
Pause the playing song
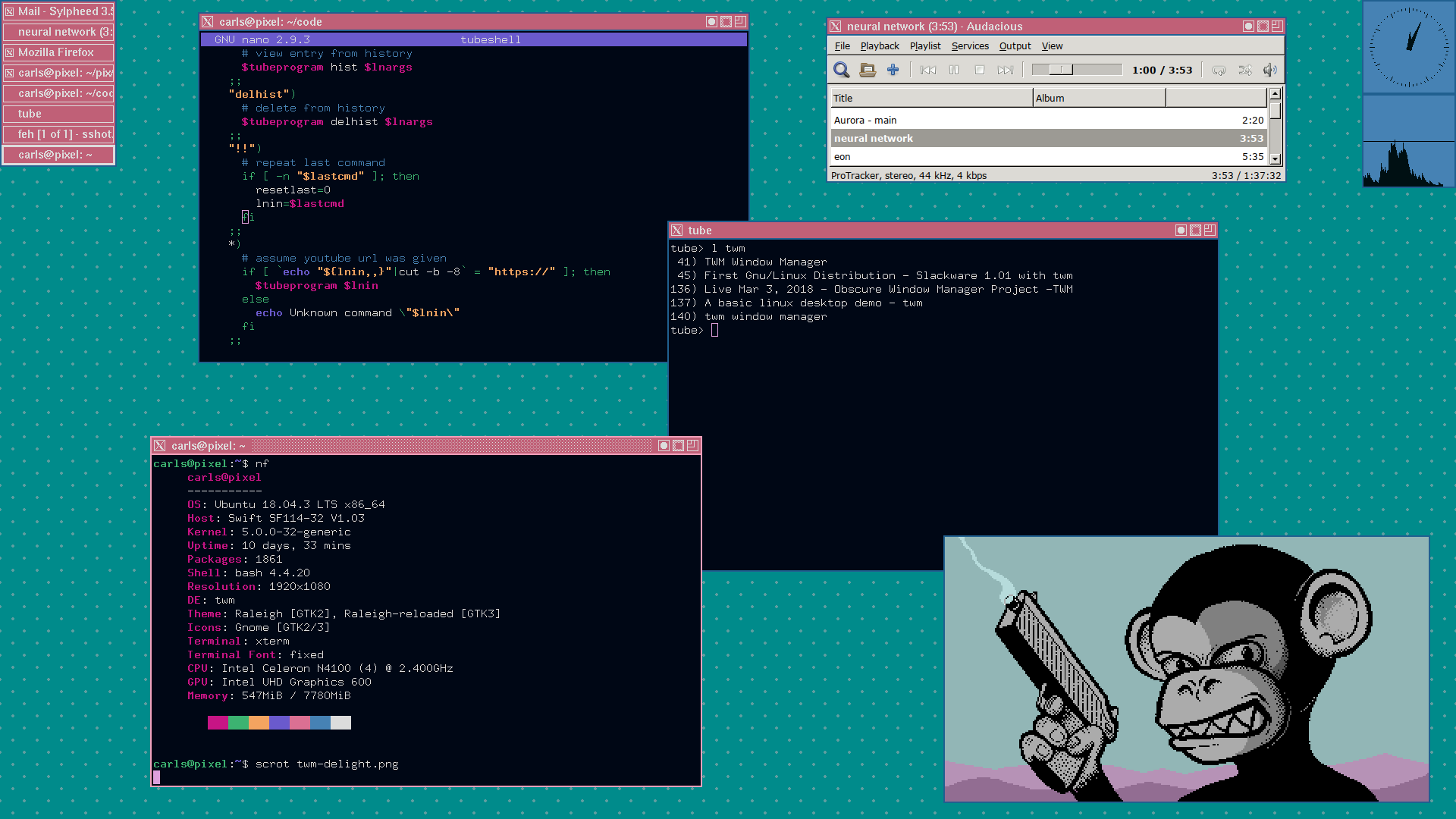[954, 70]
